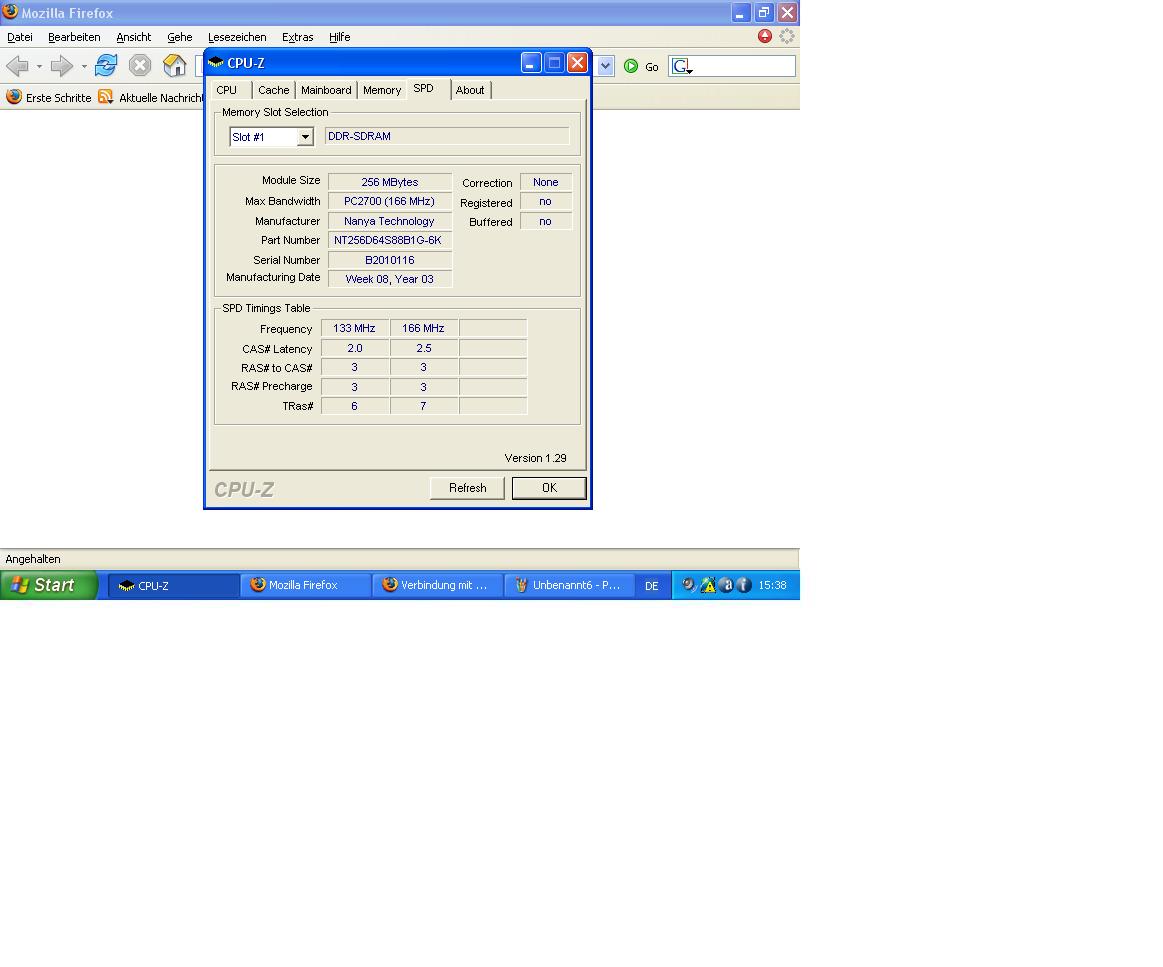Reload page with Firefox refresh icon

tap(106, 65)
